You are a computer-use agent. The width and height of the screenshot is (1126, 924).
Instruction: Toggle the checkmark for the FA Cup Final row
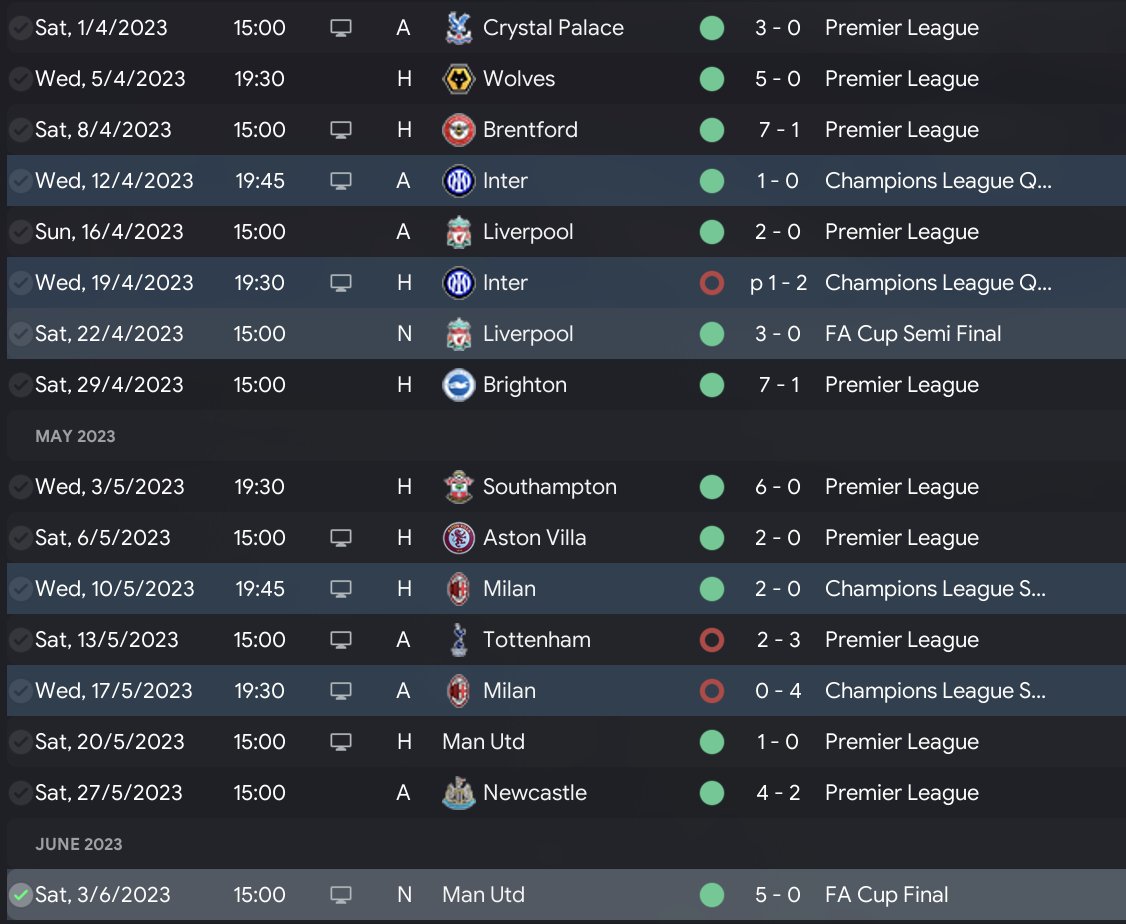coord(19,895)
